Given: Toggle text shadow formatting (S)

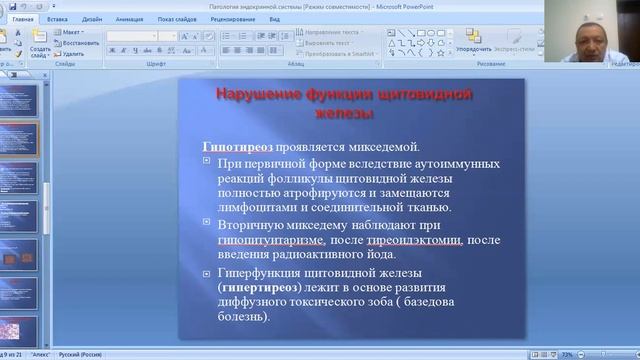Looking at the screenshot, I should coord(159,50).
